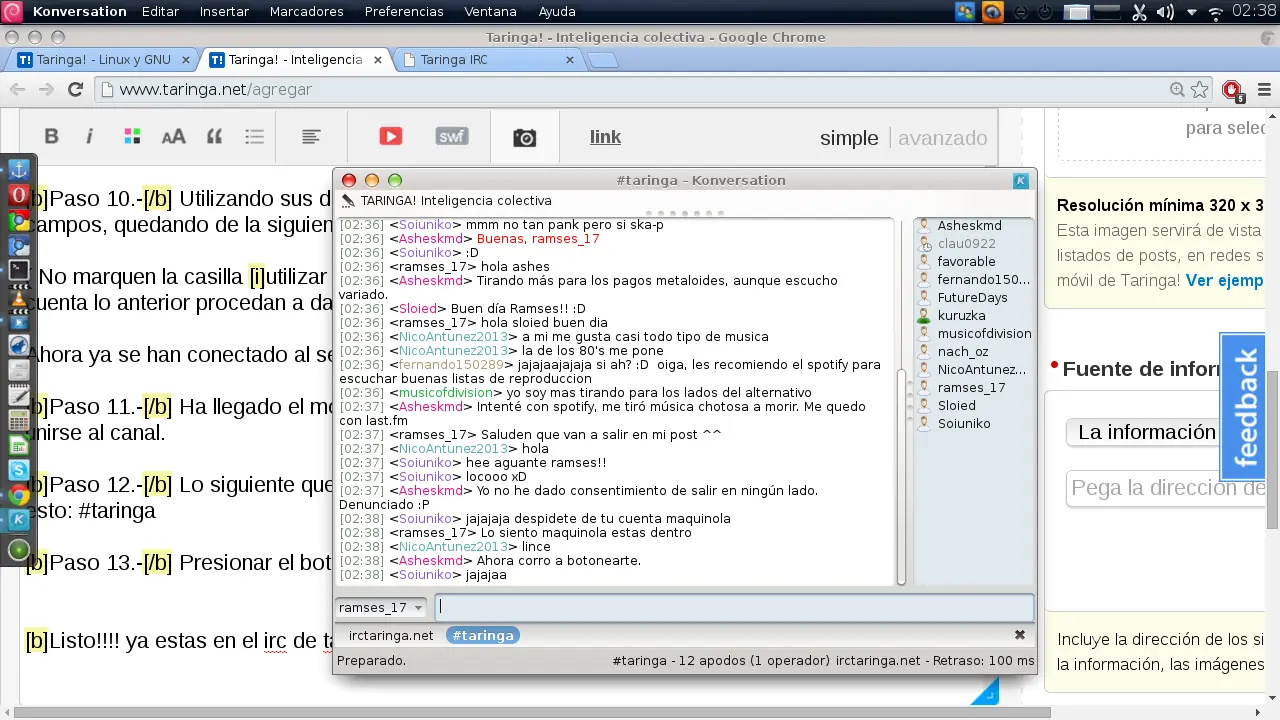
Task: Open the Marcadores menu
Action: click(306, 12)
